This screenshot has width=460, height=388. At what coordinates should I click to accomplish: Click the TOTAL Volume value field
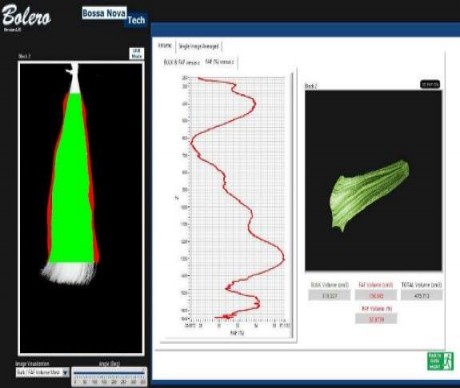tap(422, 295)
